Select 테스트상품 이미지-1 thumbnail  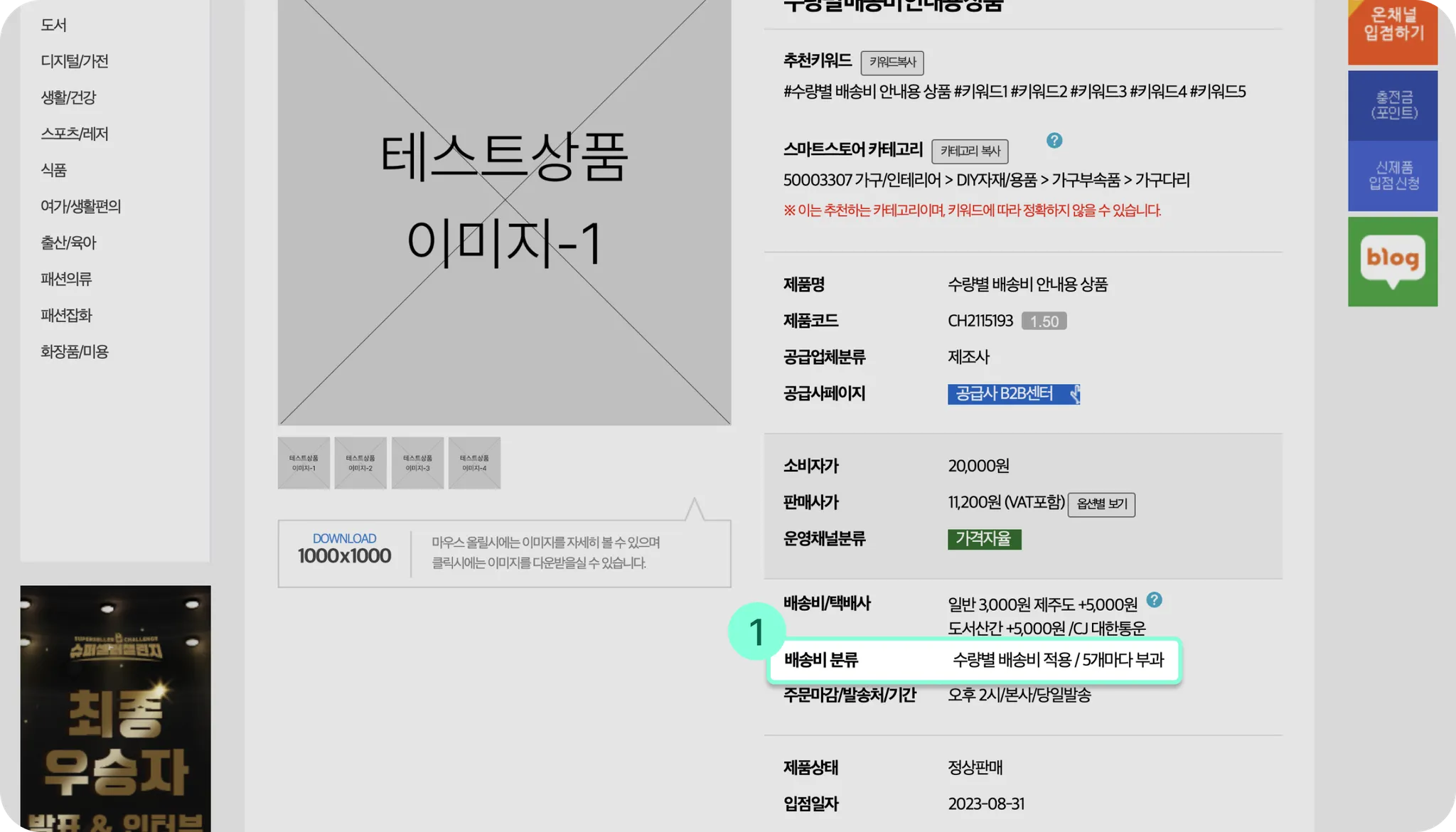[304, 463]
